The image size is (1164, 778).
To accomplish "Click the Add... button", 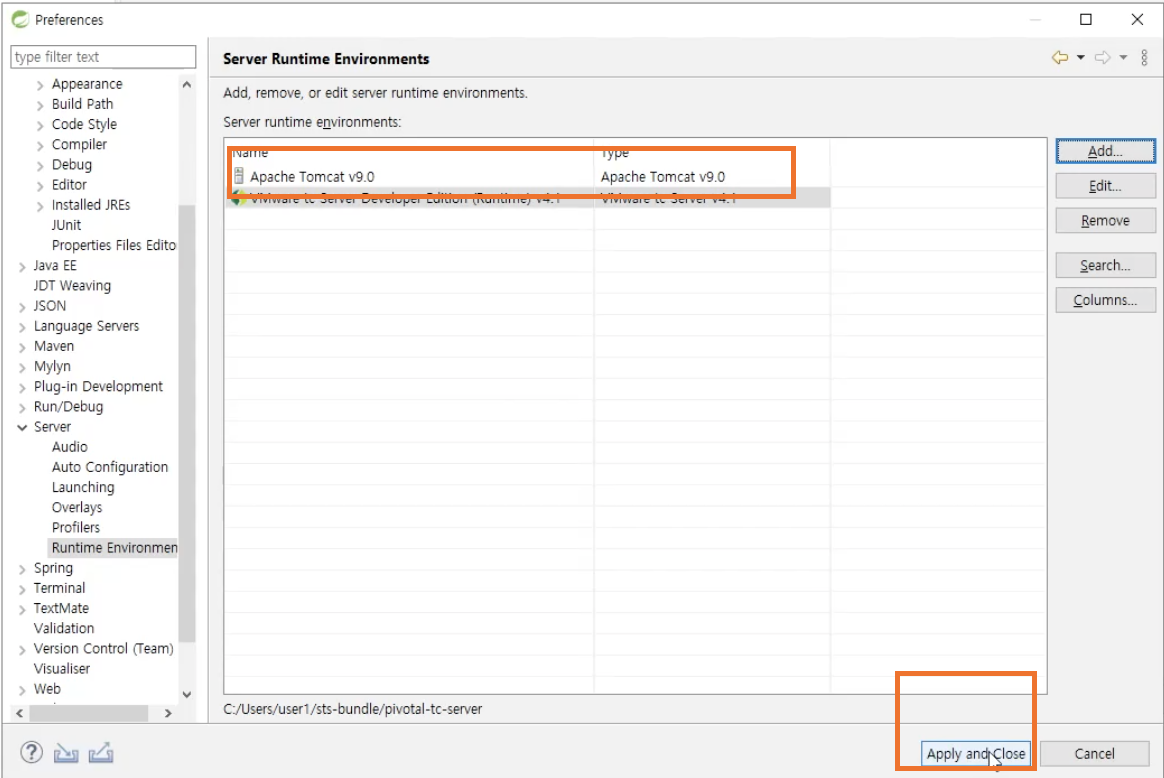I will click(1105, 151).
